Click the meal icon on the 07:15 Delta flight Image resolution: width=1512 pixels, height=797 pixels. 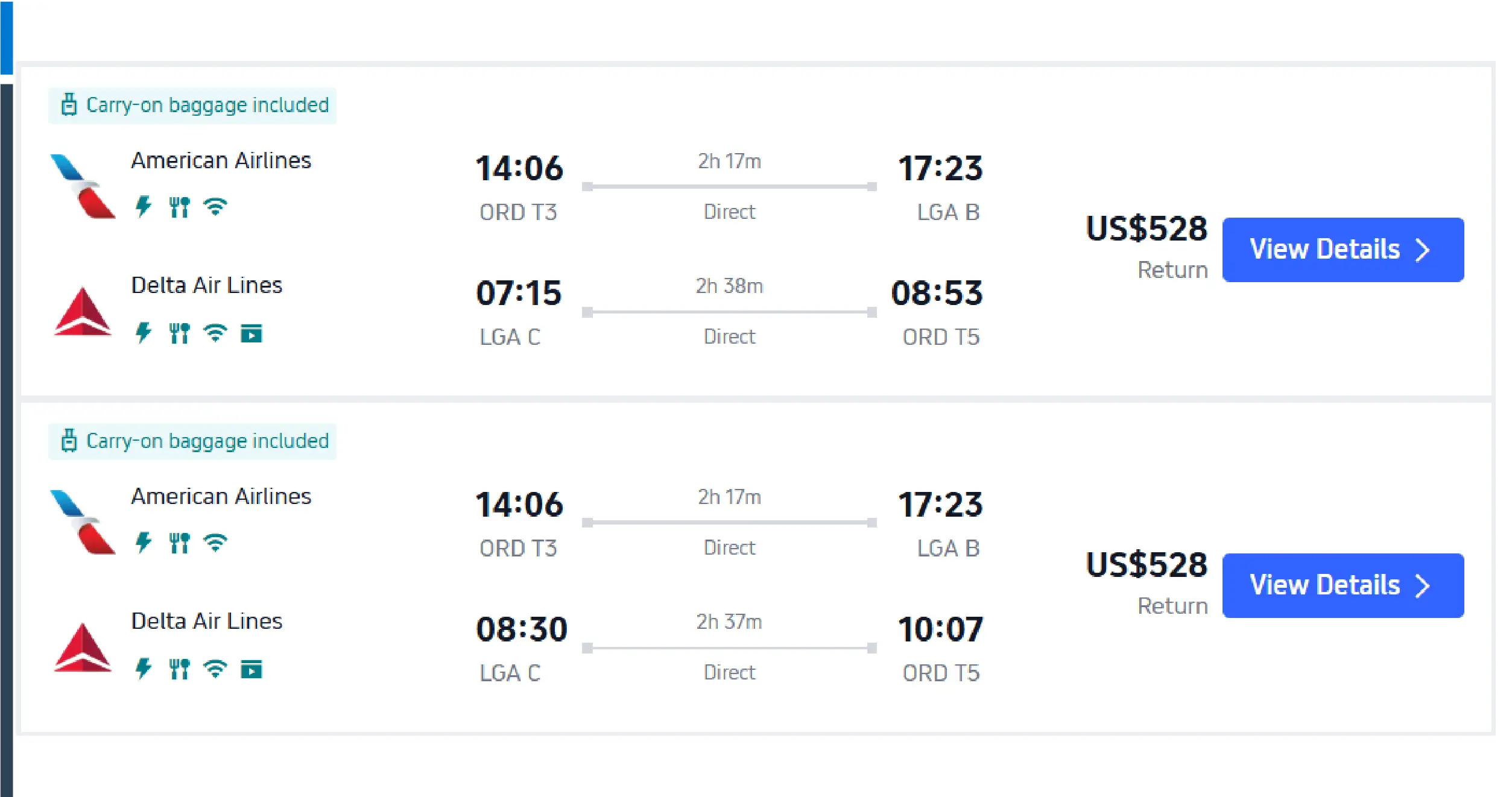(179, 333)
